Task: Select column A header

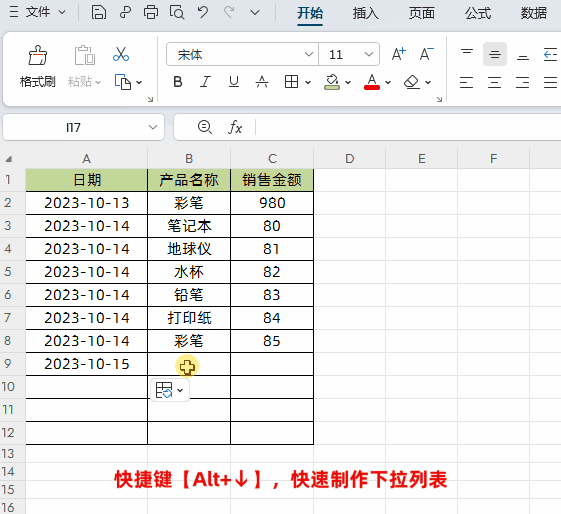Action: 87,158
